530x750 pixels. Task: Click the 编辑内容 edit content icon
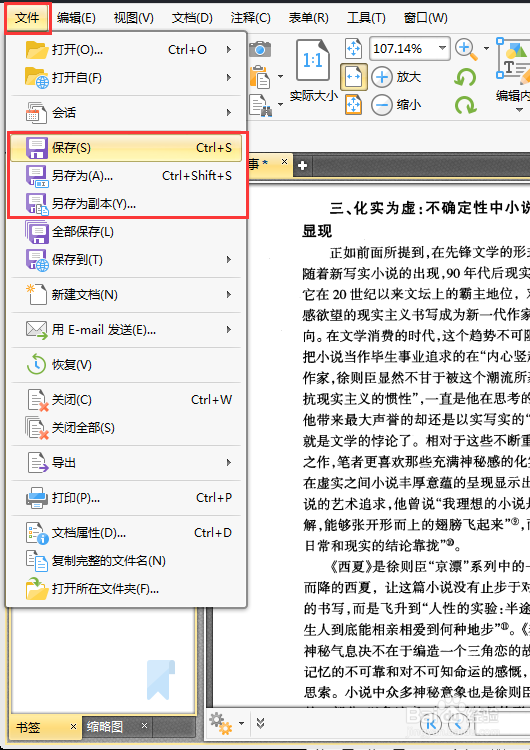click(x=514, y=61)
